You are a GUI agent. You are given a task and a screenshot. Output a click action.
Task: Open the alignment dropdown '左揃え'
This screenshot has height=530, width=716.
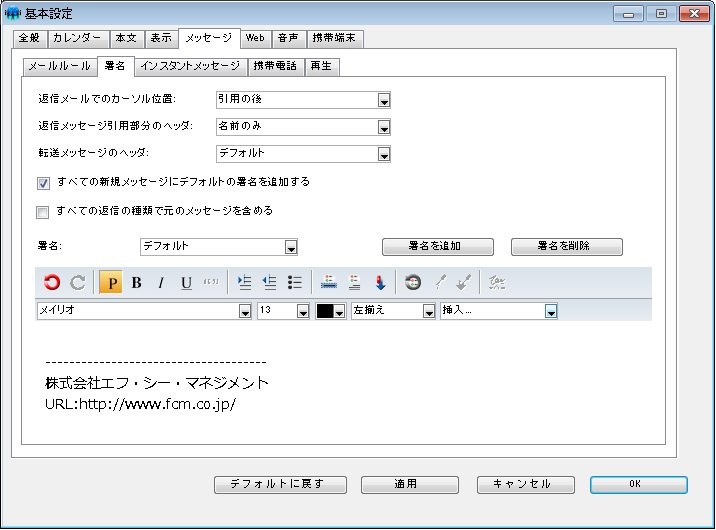coord(393,311)
